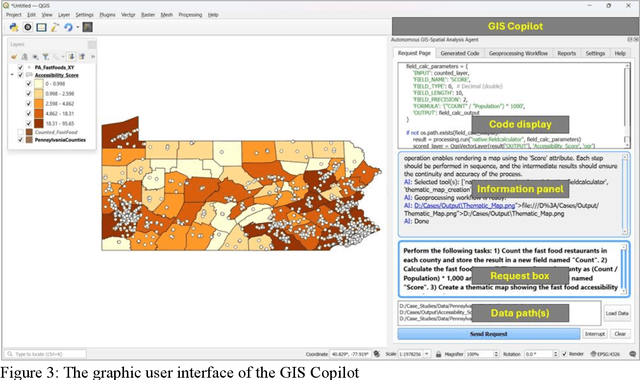Screen dimensions: 640x380
Task: Collapse the Accessibility_Score layer tree
Action: click(12, 75)
